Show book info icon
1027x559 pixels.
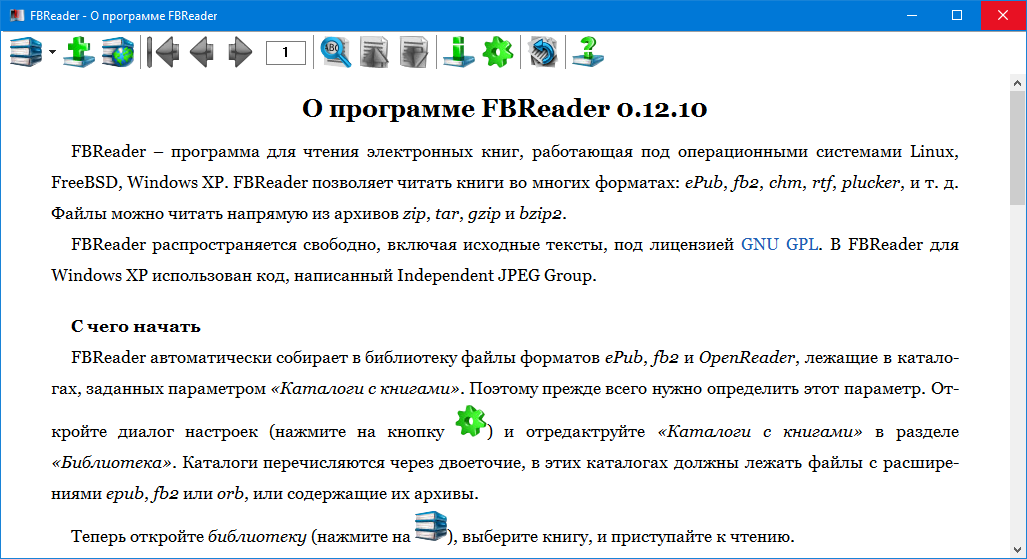tap(458, 52)
